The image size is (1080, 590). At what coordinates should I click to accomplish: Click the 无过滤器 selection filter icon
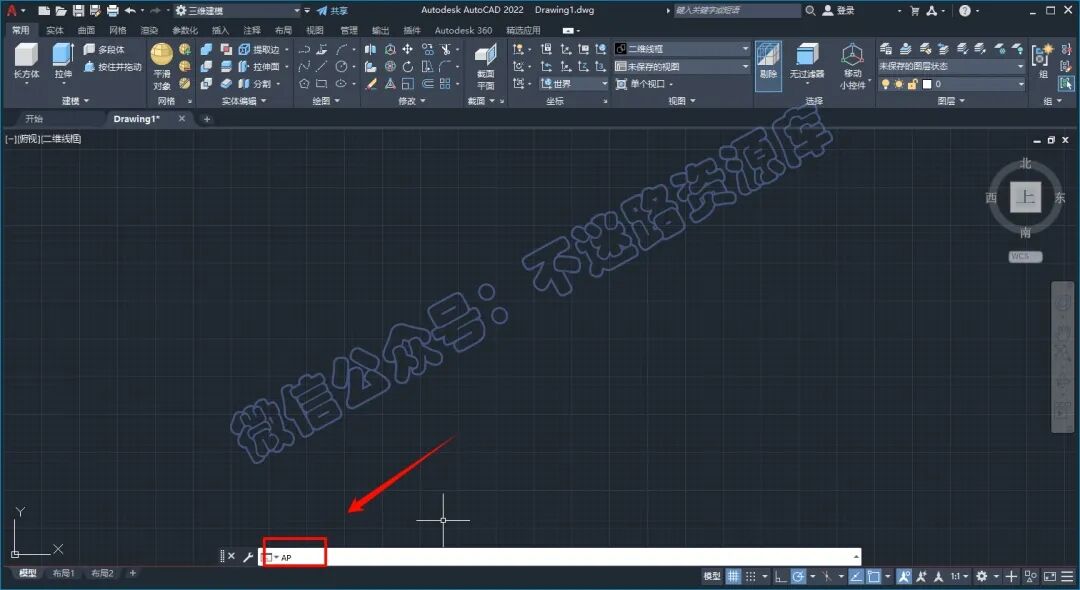coord(807,54)
